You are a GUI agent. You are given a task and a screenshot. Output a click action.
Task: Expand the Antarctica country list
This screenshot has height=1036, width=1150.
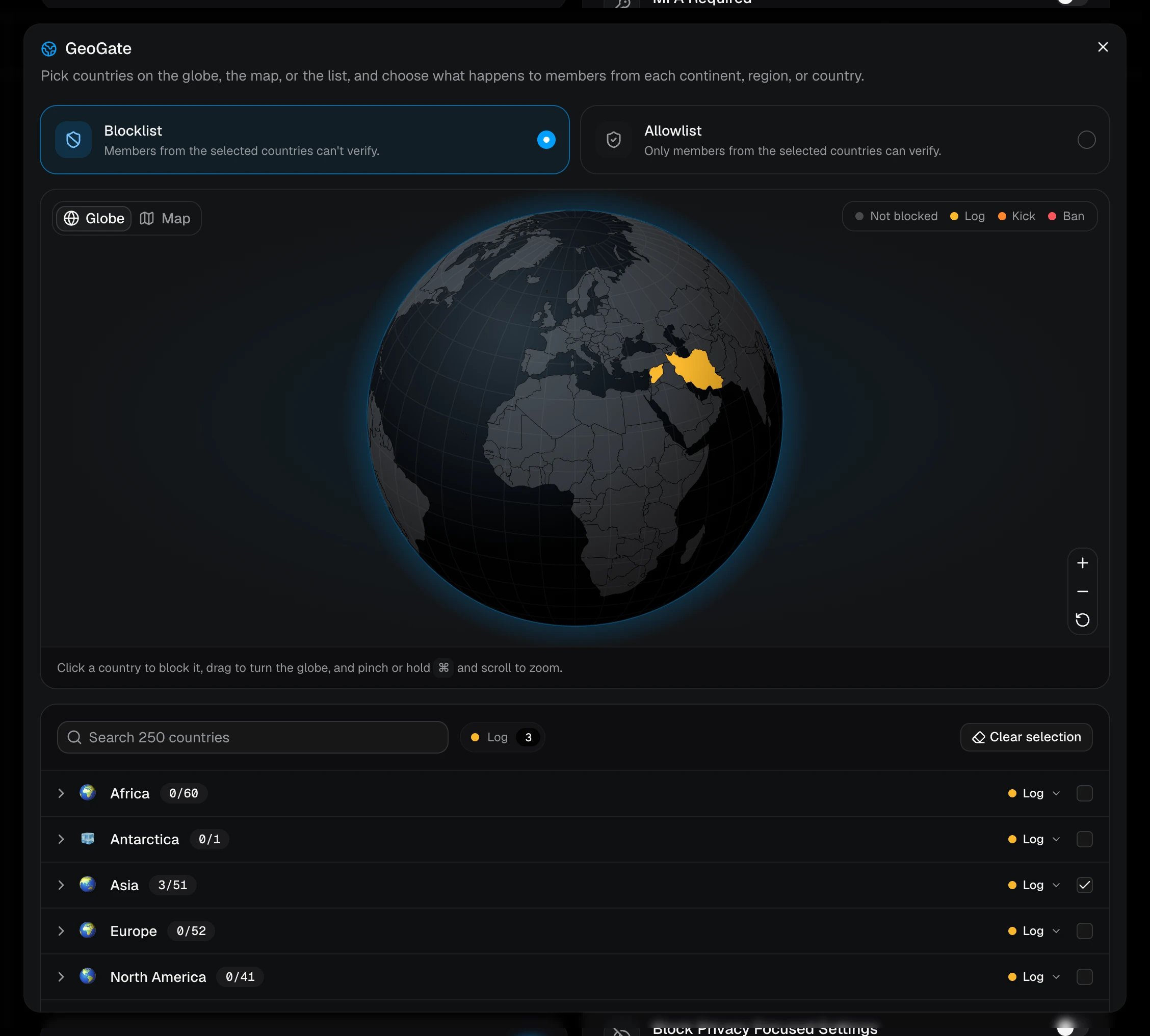(x=61, y=839)
